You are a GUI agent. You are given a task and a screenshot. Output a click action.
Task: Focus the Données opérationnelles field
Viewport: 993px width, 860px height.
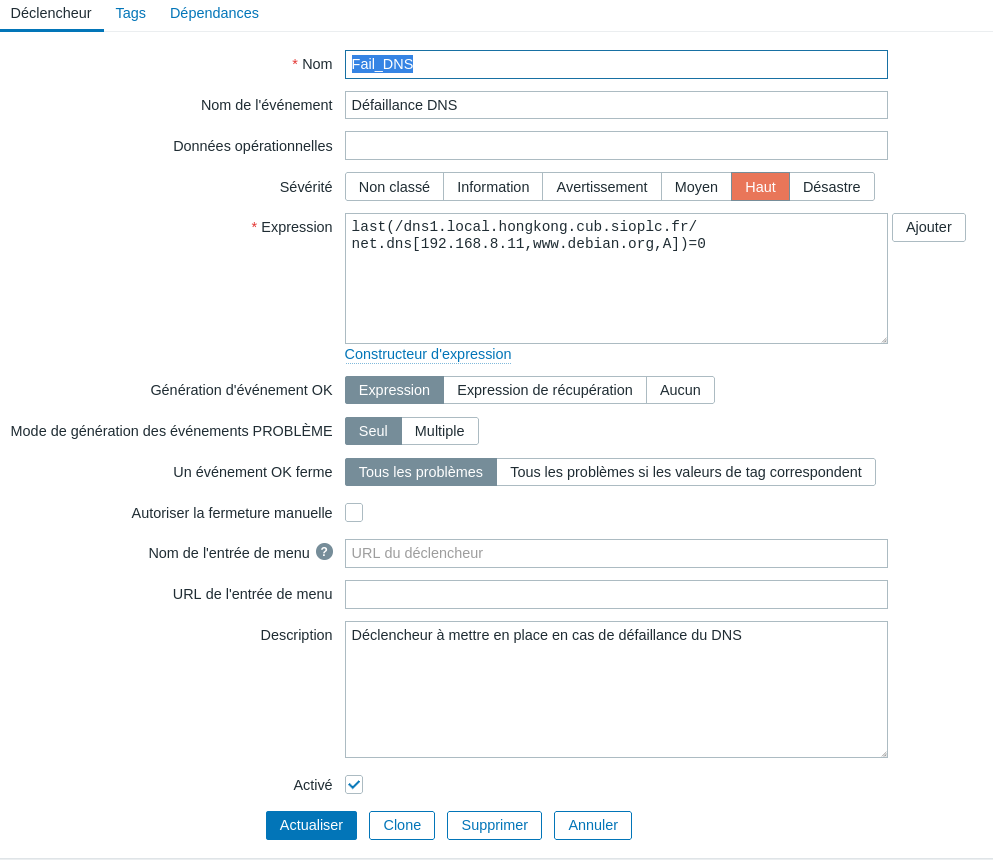point(616,146)
